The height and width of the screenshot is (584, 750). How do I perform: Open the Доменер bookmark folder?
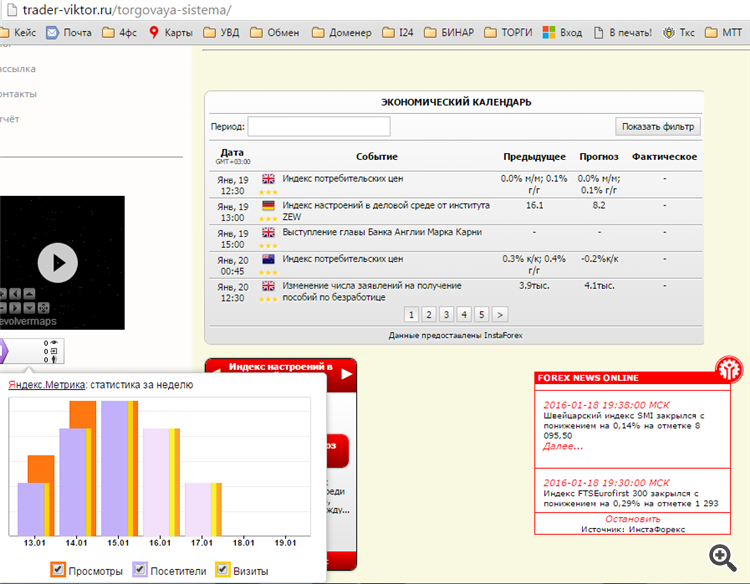342,33
